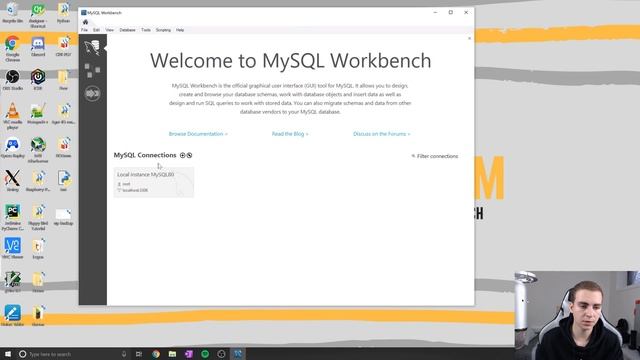640x360 pixels.
Task: Open Qt Designer shortcut on desktop
Action: coord(38,15)
